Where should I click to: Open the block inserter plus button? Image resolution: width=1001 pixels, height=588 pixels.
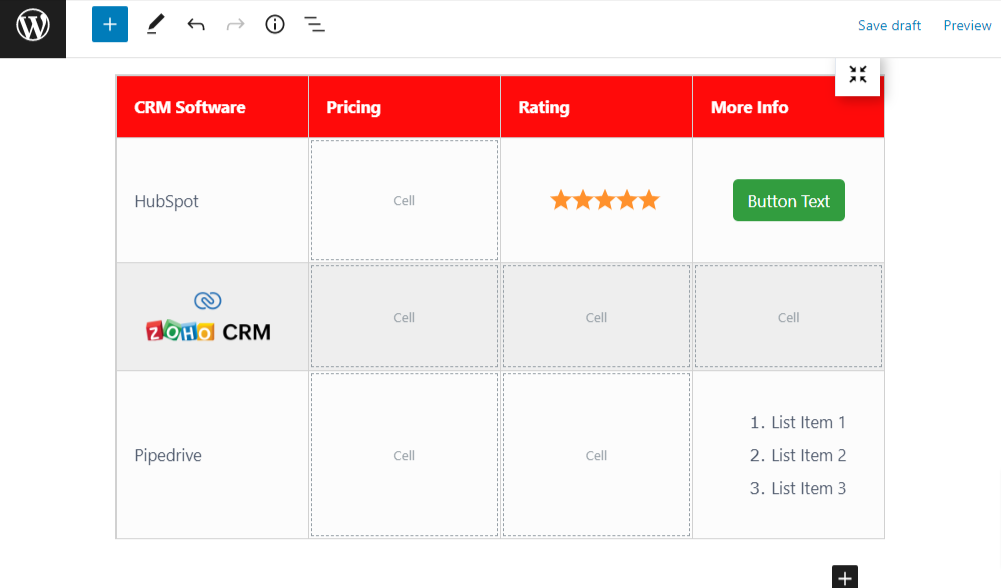(x=110, y=24)
